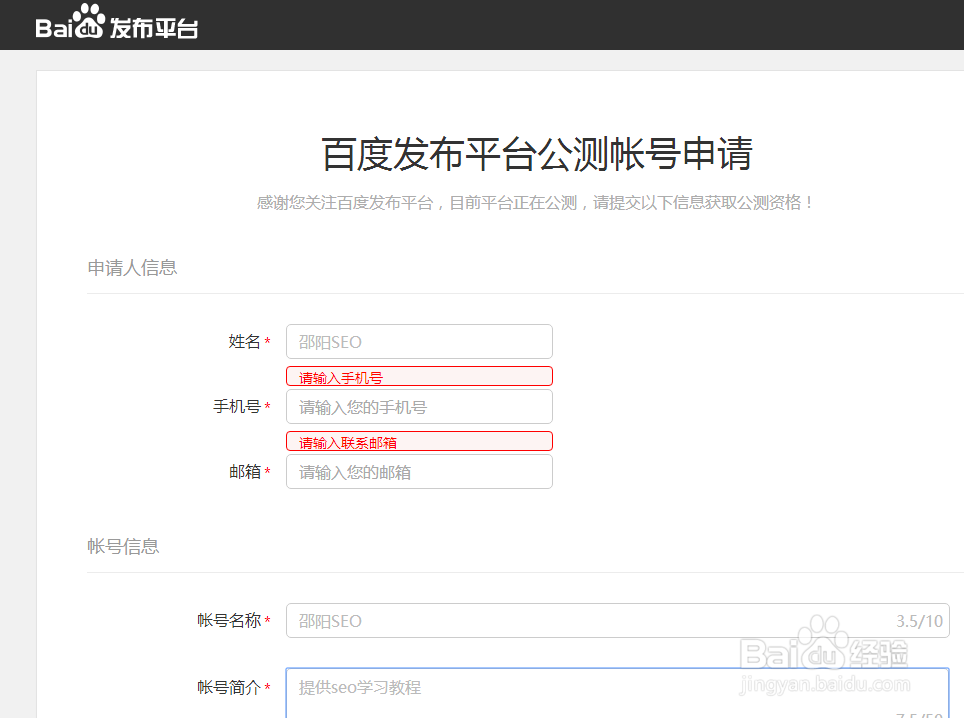Click the 帐号简介 field label

[x=229, y=687]
